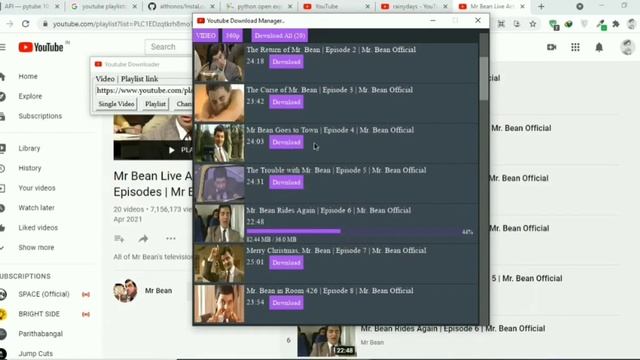Open the 360p quality selector
The image size is (640, 360).
tap(232, 36)
